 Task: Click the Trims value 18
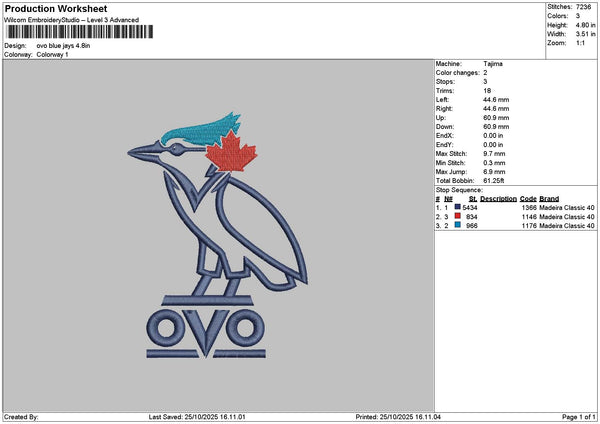pyautogui.click(x=487, y=91)
